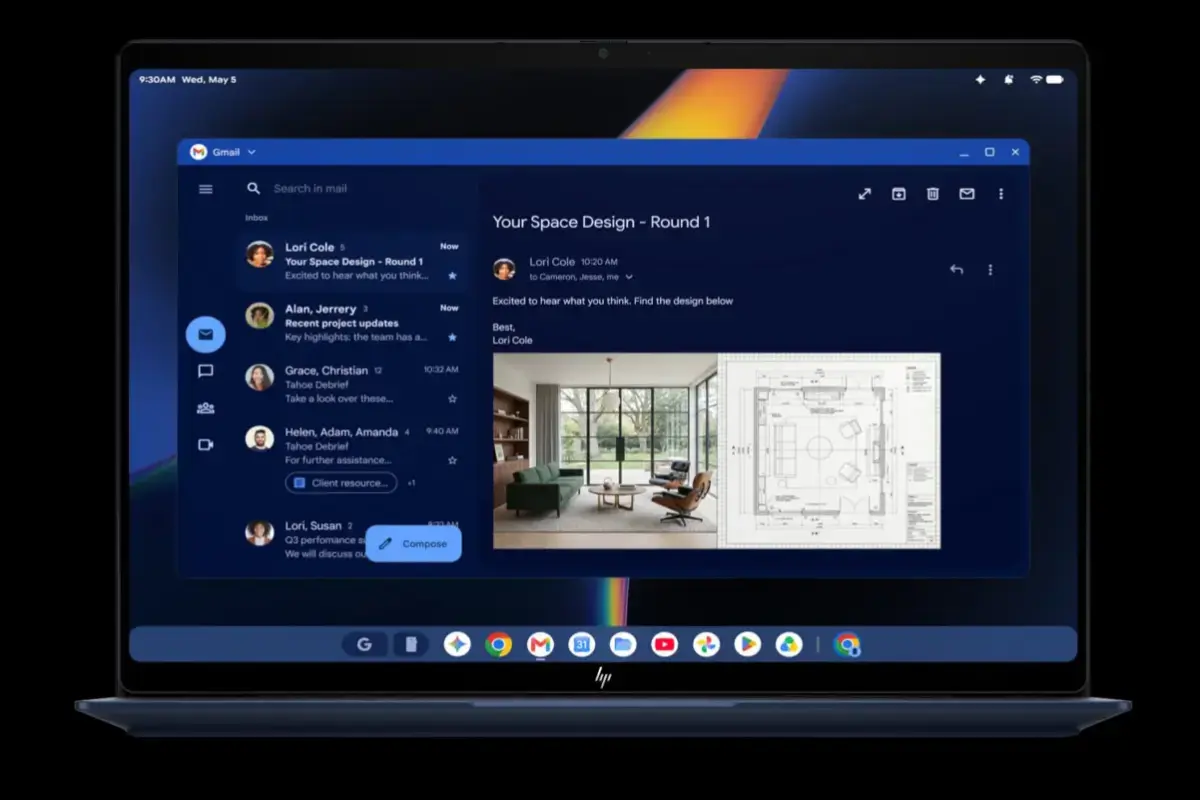Open Google Drive from the shelf
The width and height of the screenshot is (1200, 800).
tap(789, 645)
